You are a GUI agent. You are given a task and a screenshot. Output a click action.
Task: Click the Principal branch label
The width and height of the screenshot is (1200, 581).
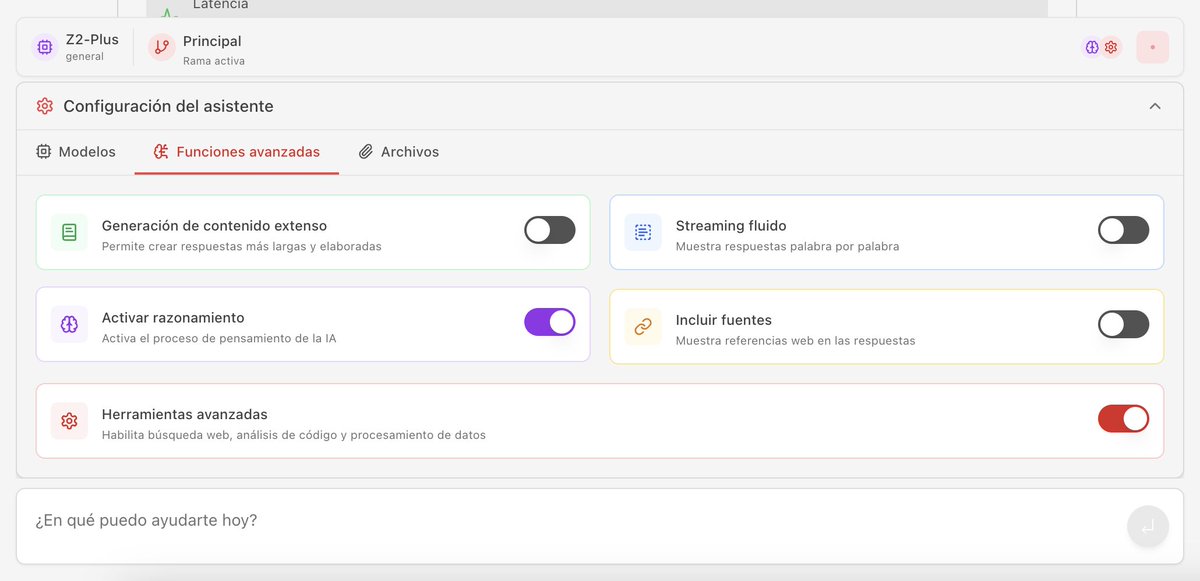[x=212, y=41]
